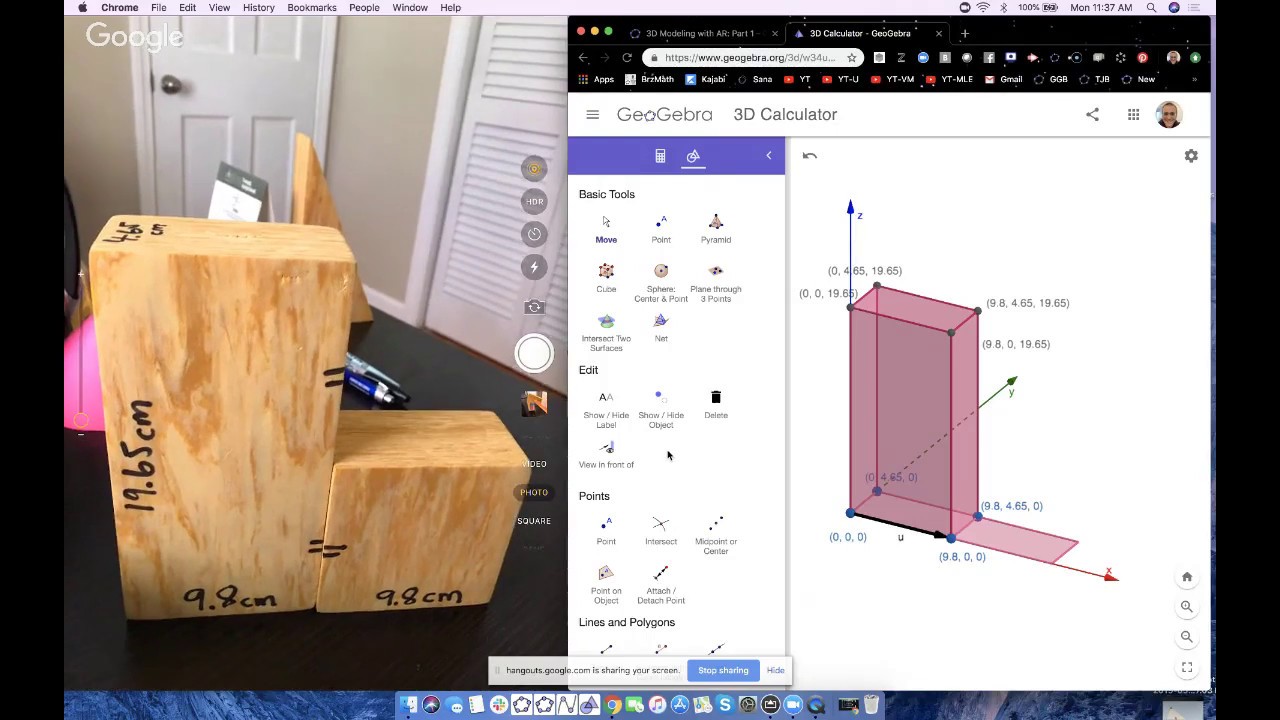
Task: Hide the screen sharing notification
Action: coord(776,670)
